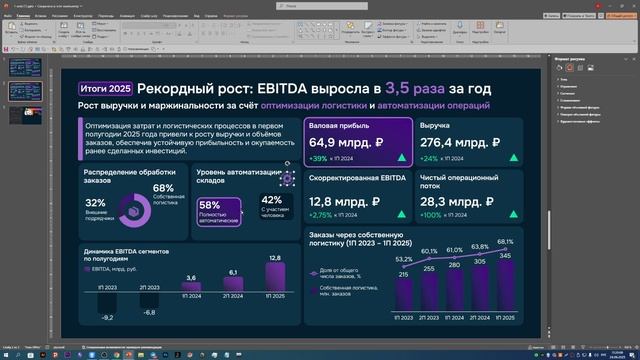Open the taskbar search icon

pos(18,355)
